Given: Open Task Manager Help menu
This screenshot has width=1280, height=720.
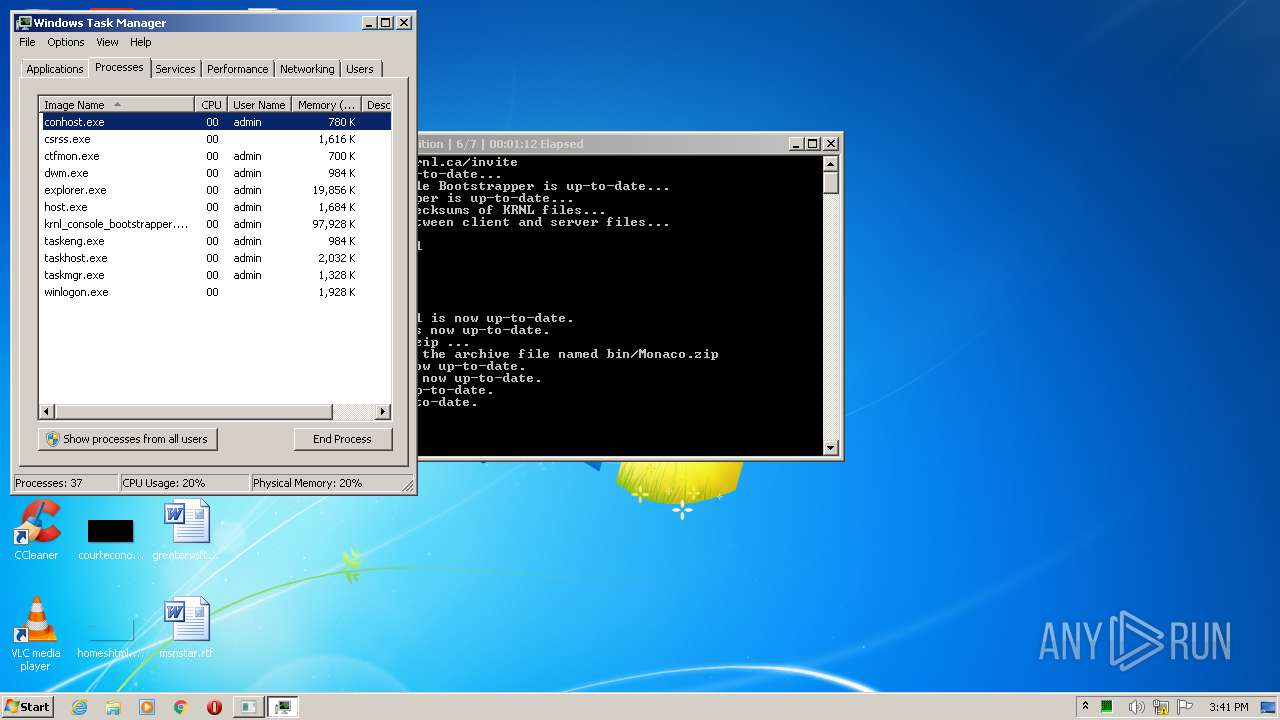Looking at the screenshot, I should pos(141,42).
